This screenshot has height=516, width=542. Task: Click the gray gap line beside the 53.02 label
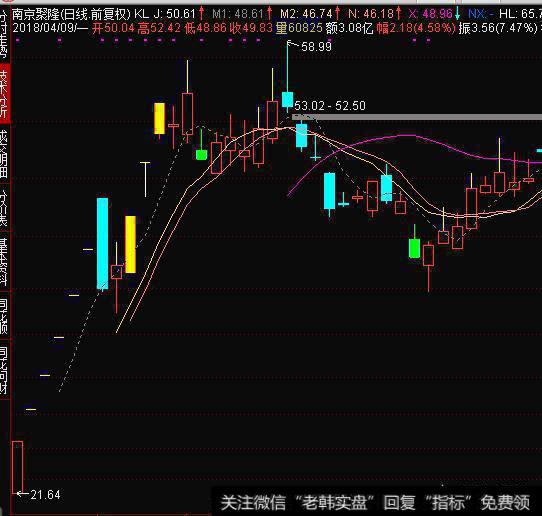tap(417, 118)
